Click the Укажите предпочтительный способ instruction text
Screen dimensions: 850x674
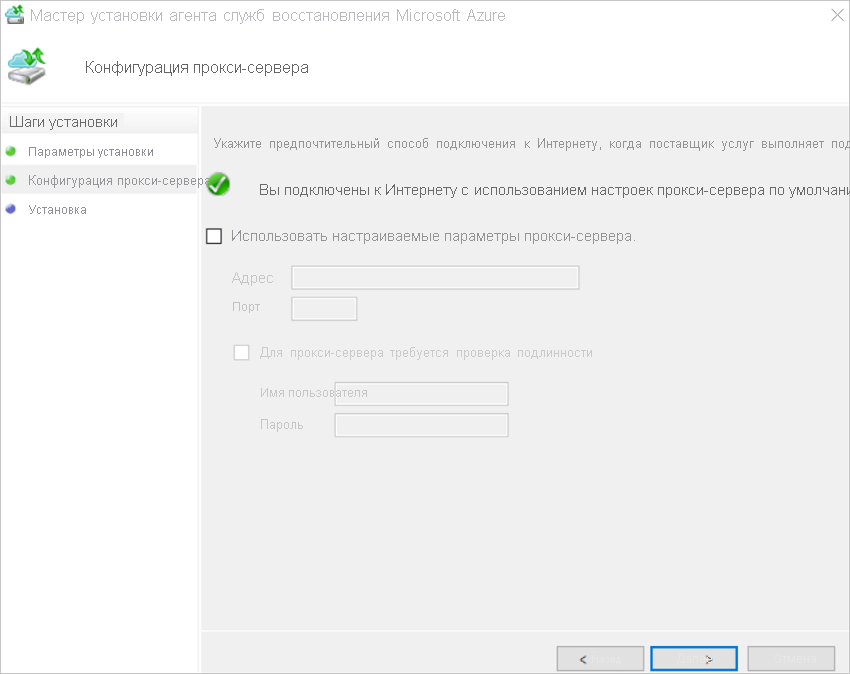(x=531, y=144)
